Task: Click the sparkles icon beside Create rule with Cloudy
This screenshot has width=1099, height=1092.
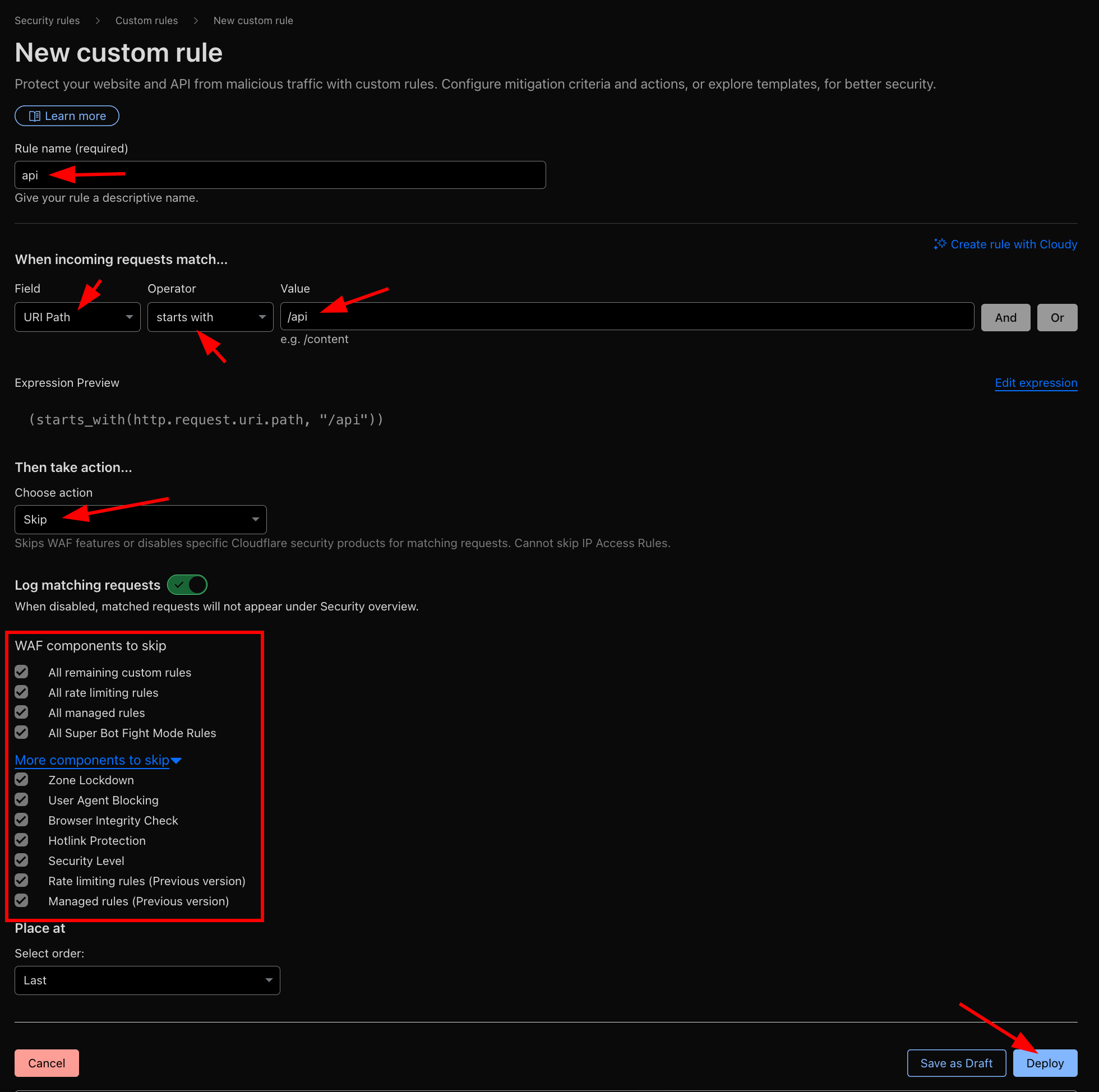Action: tap(940, 244)
